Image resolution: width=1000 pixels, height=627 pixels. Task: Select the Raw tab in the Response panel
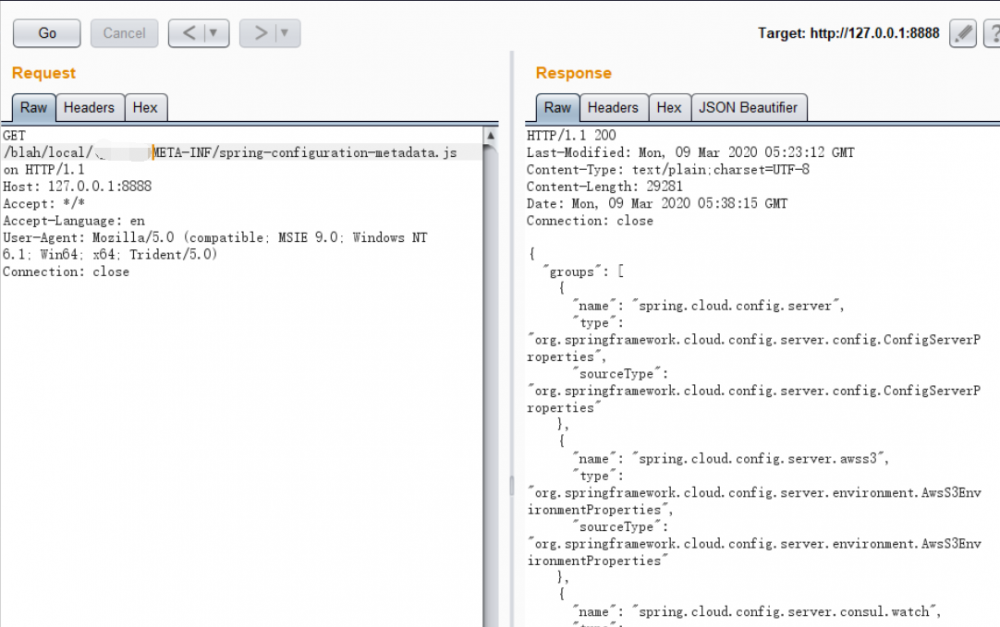(x=557, y=107)
